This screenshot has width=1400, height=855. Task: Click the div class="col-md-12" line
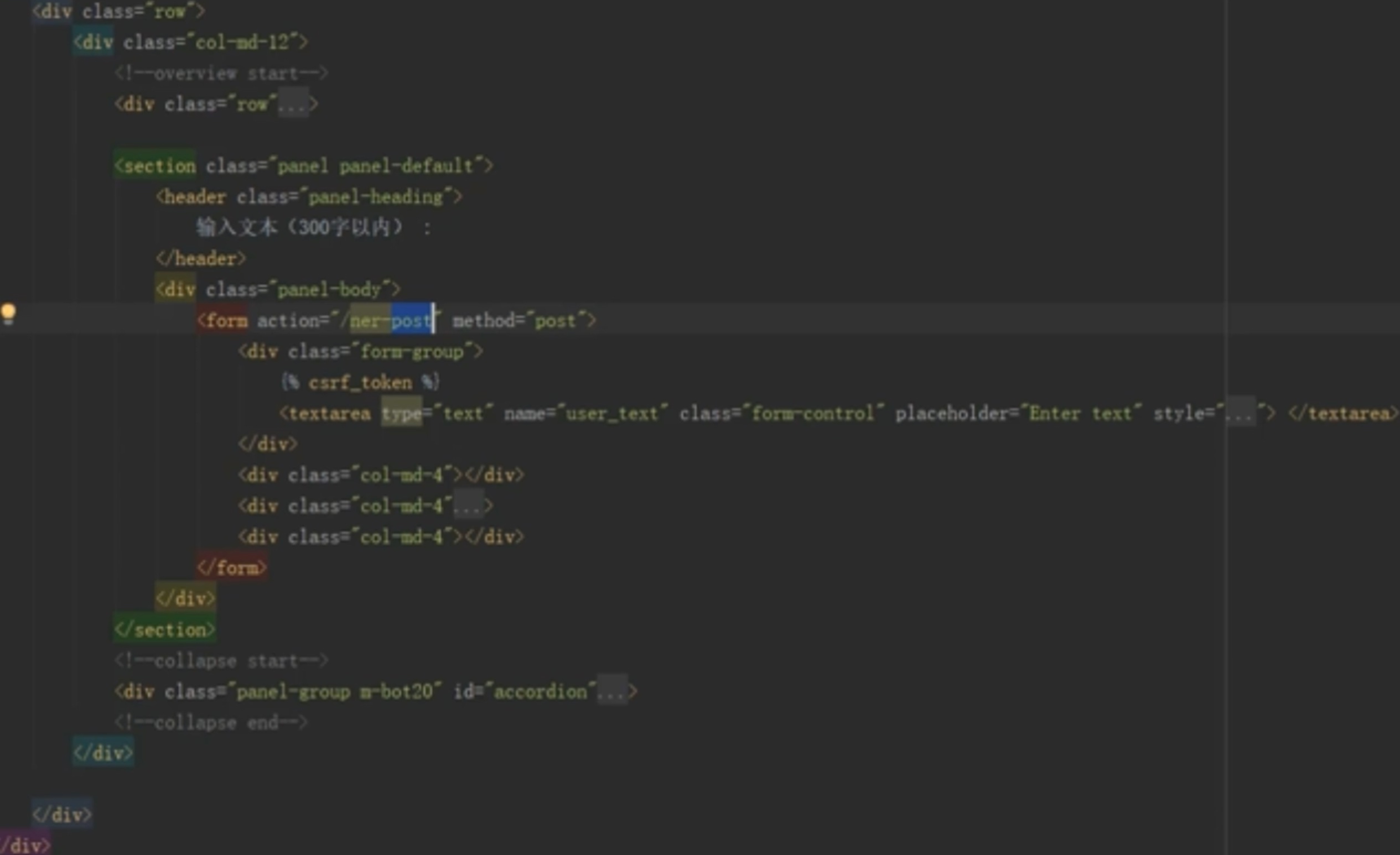coord(190,42)
